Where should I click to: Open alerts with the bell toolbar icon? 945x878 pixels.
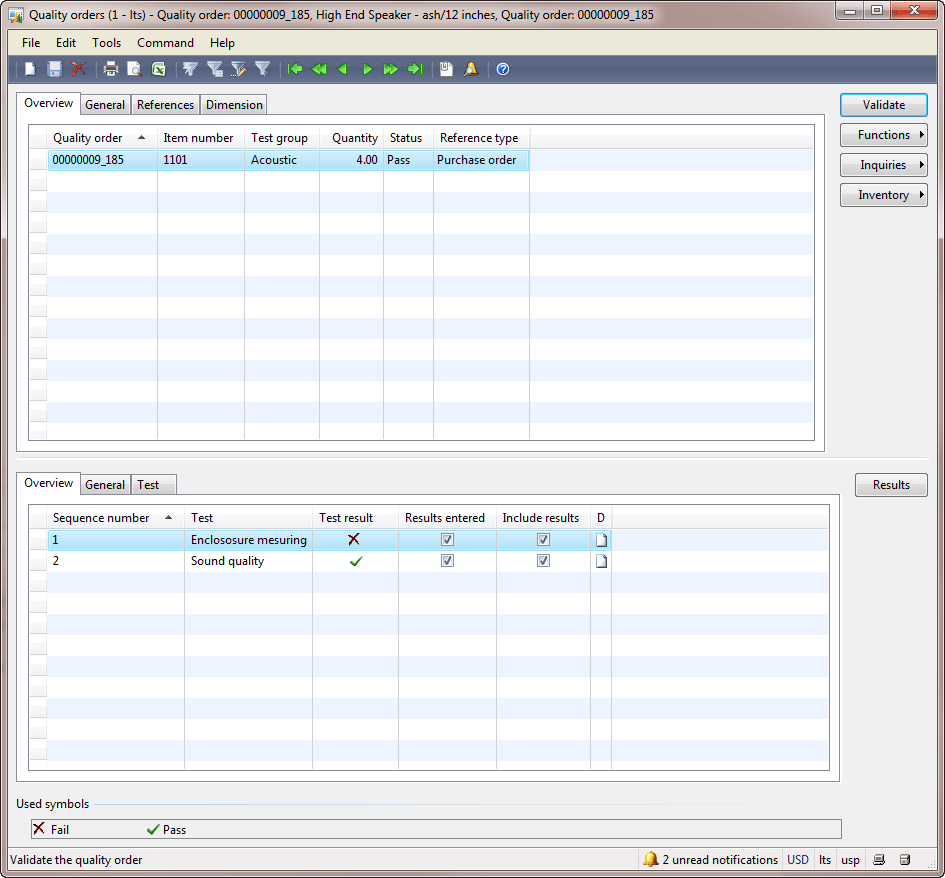(x=470, y=68)
